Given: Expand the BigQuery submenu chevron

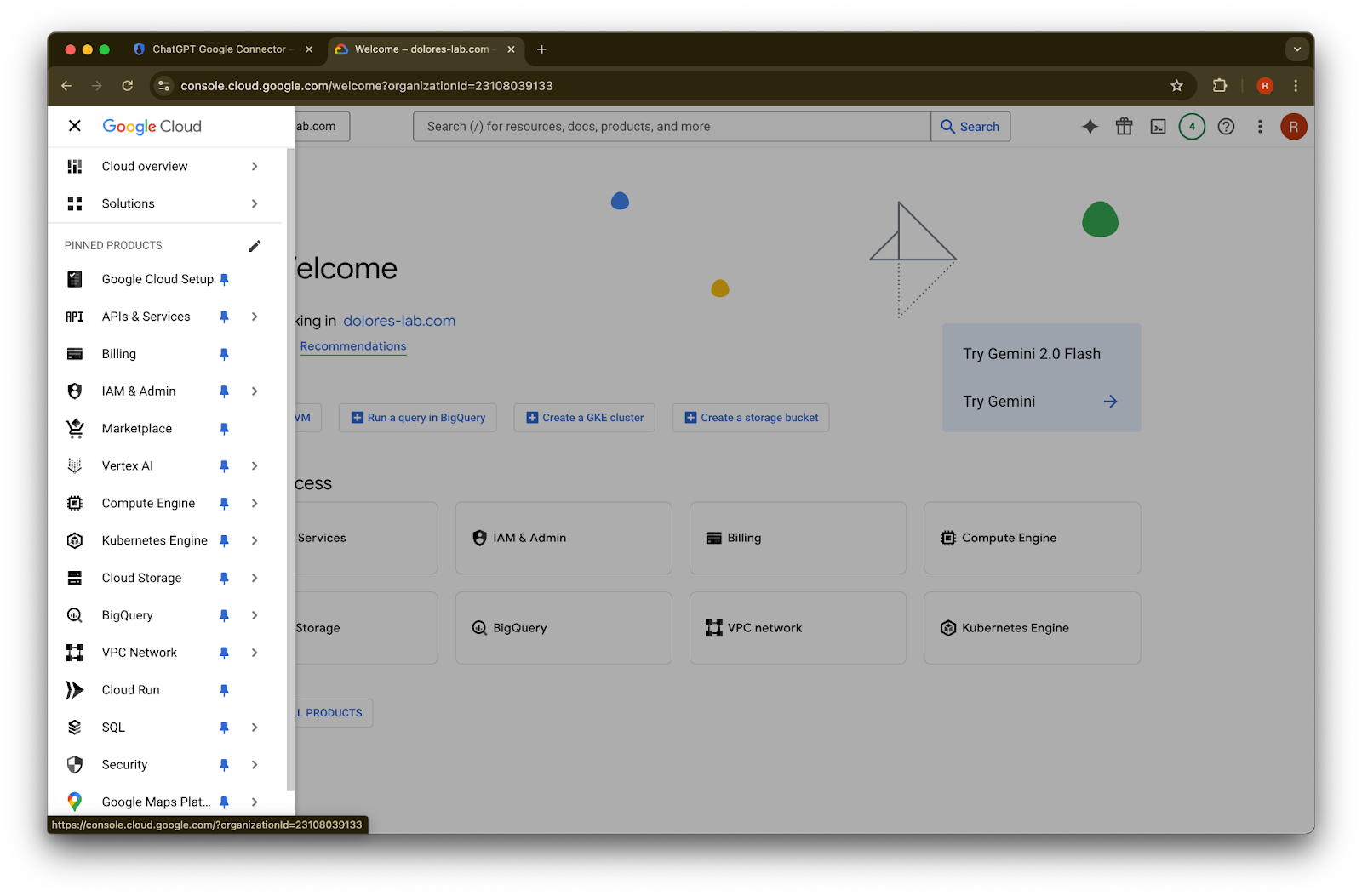Looking at the screenshot, I should tap(255, 615).
